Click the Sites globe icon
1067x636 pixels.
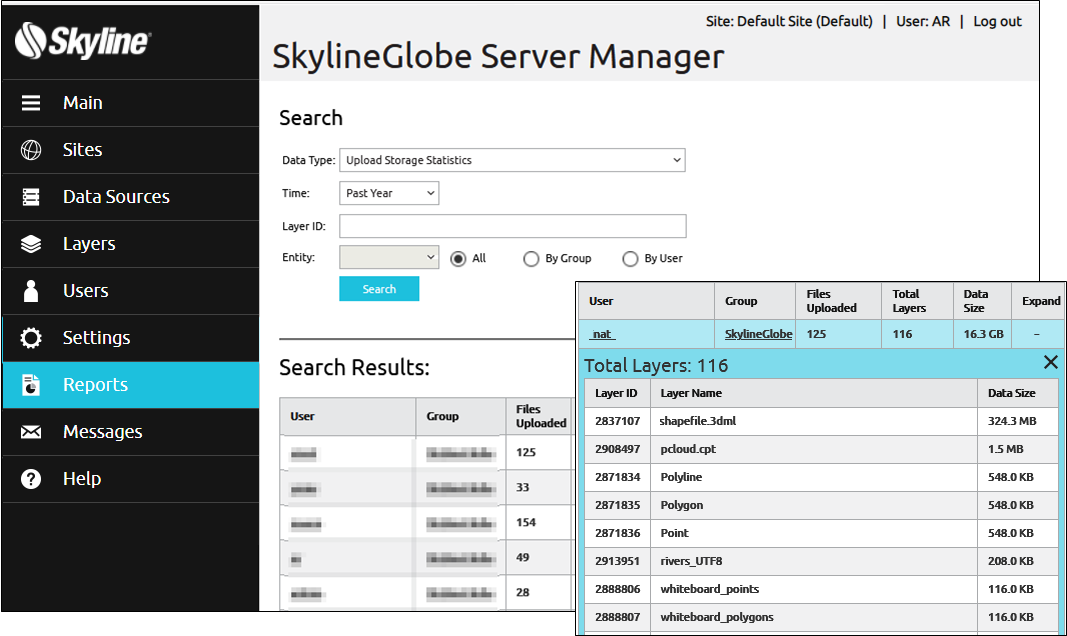coord(31,150)
